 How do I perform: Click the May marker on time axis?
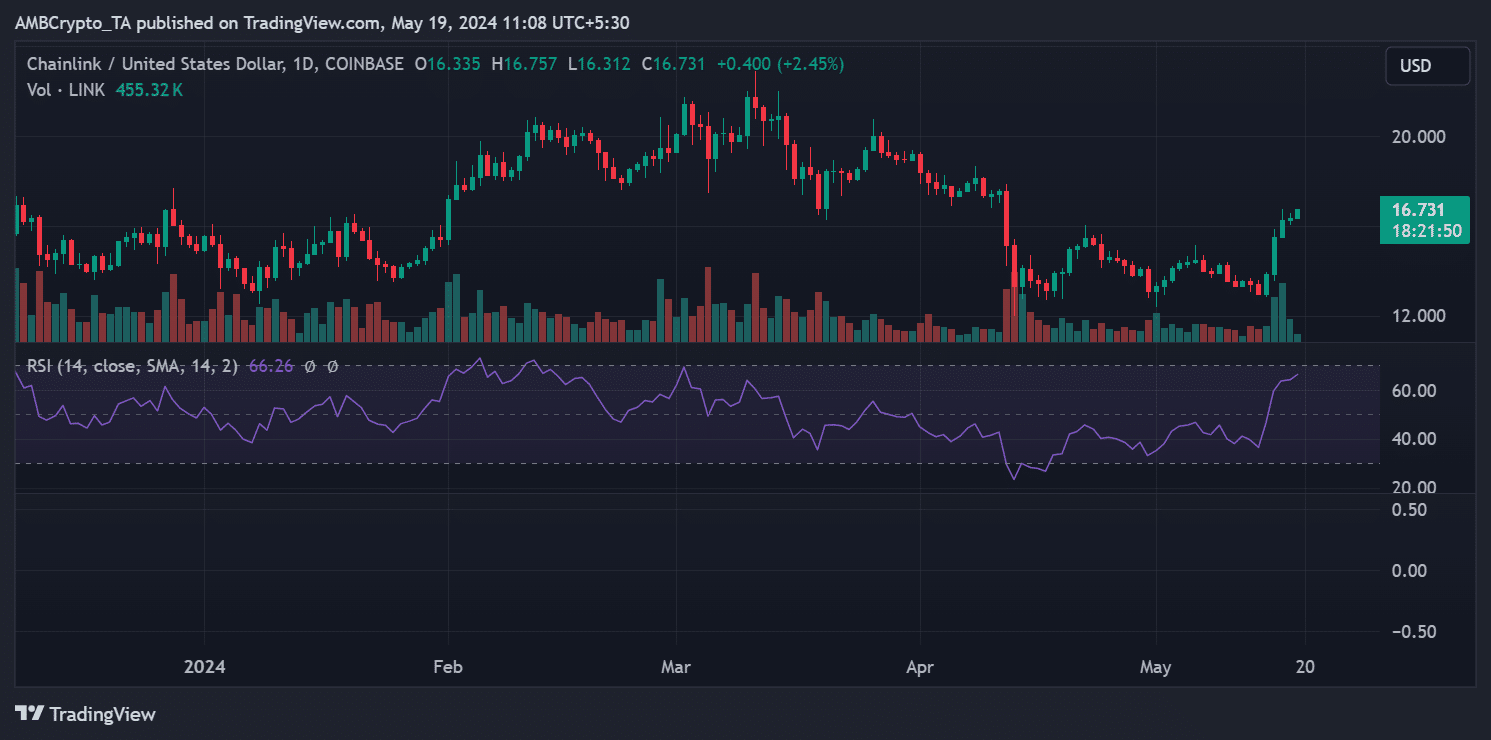tap(1155, 666)
